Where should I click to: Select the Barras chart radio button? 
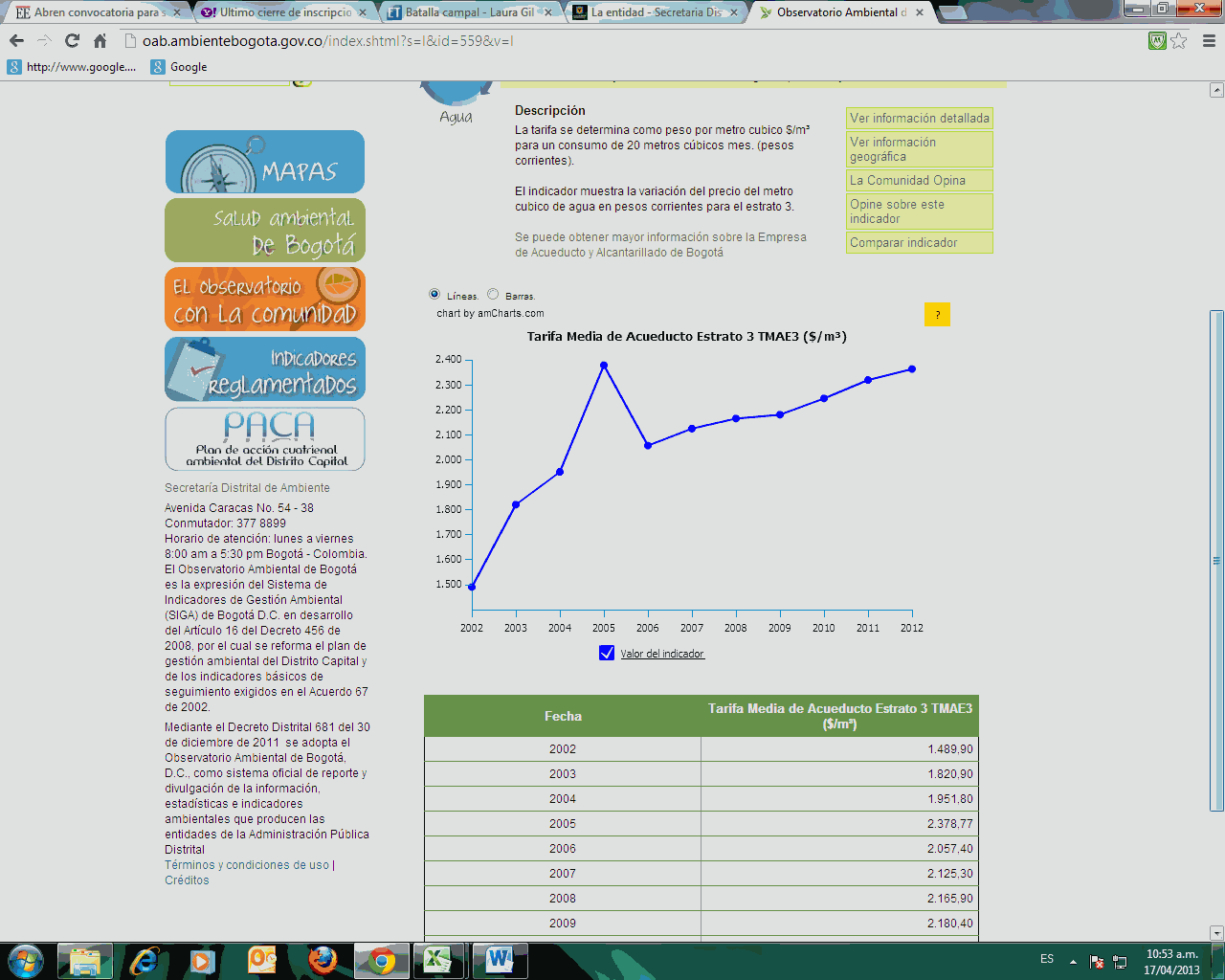tap(493, 295)
